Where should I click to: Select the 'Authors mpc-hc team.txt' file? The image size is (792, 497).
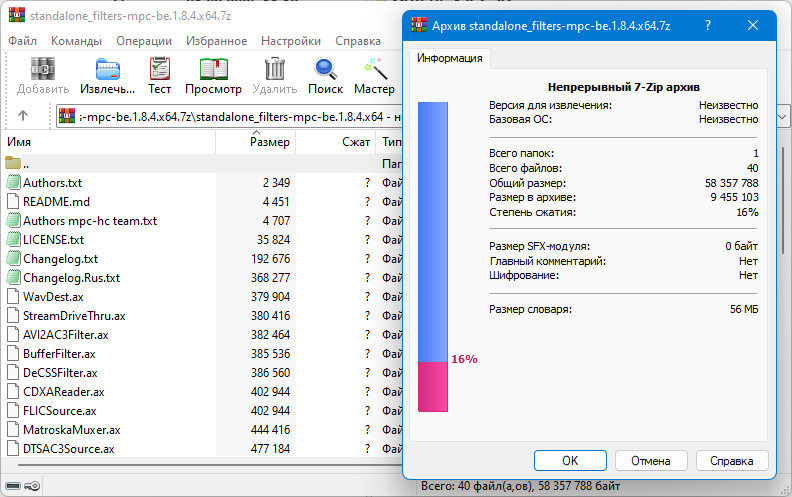90,221
